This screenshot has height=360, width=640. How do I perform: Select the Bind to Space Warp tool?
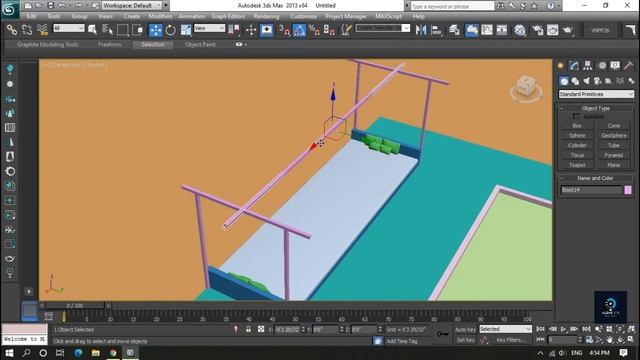(42, 30)
